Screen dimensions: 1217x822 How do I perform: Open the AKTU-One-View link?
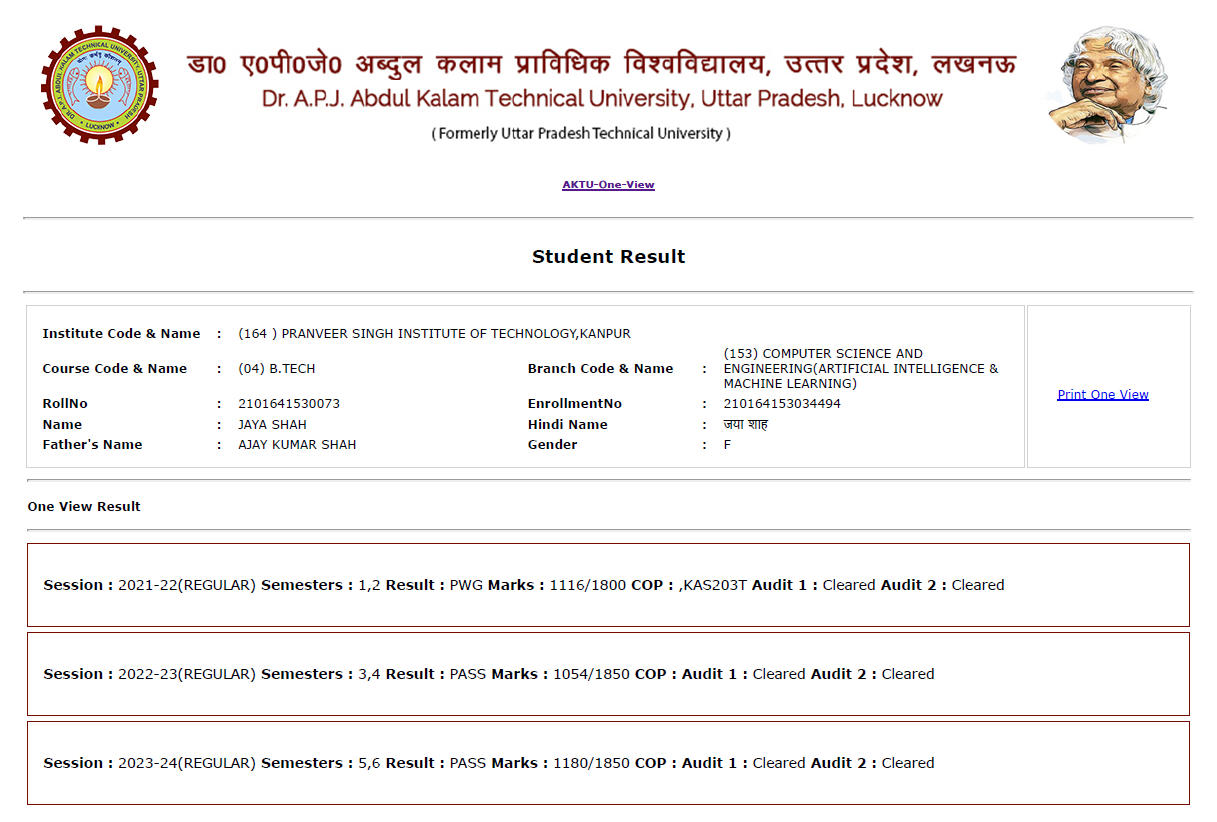point(608,185)
